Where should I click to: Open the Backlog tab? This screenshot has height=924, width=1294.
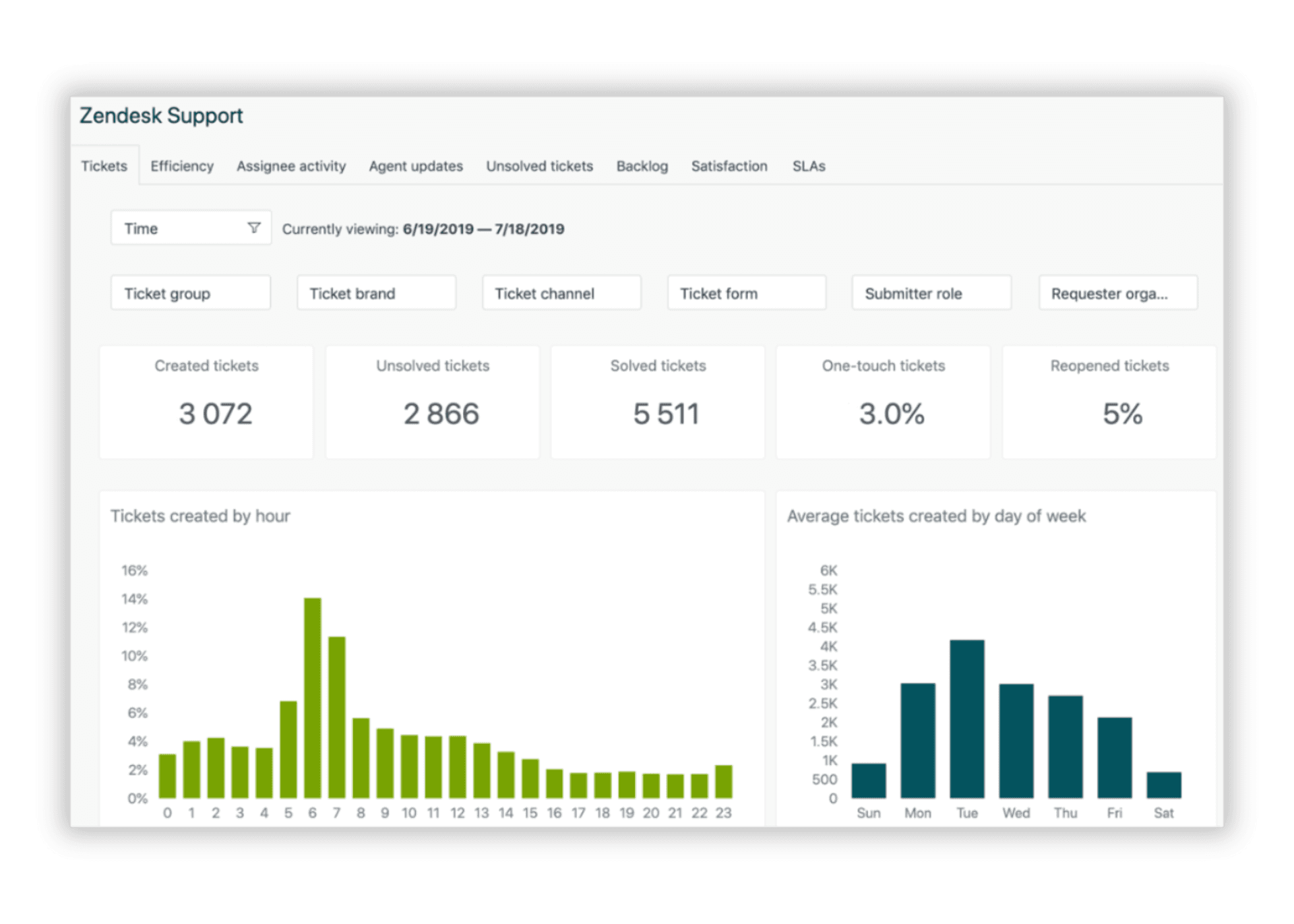[x=642, y=166]
